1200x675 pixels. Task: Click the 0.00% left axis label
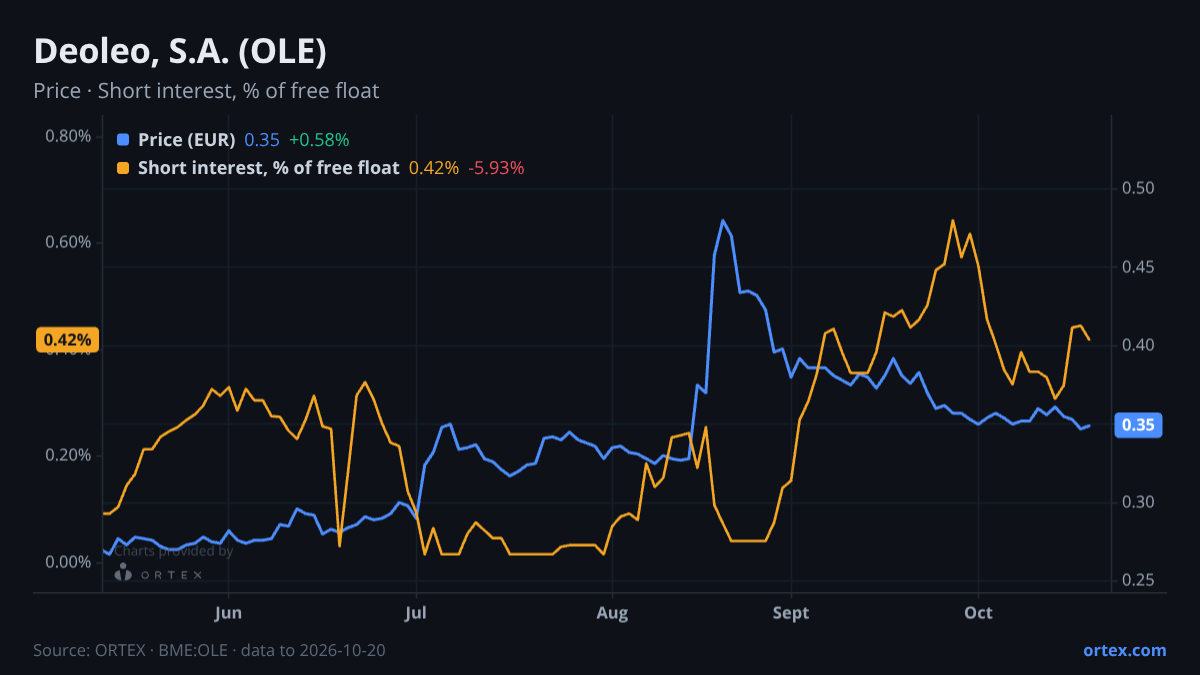(x=69, y=562)
